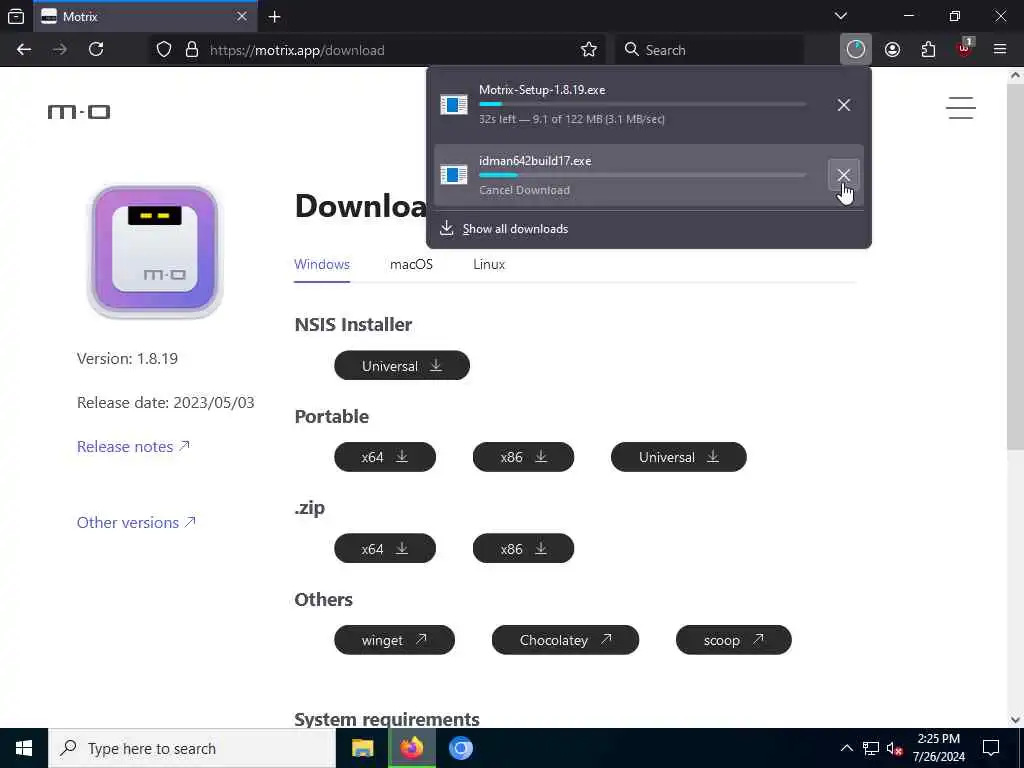
Task: Go forward with the arrow button
Action: click(60, 50)
